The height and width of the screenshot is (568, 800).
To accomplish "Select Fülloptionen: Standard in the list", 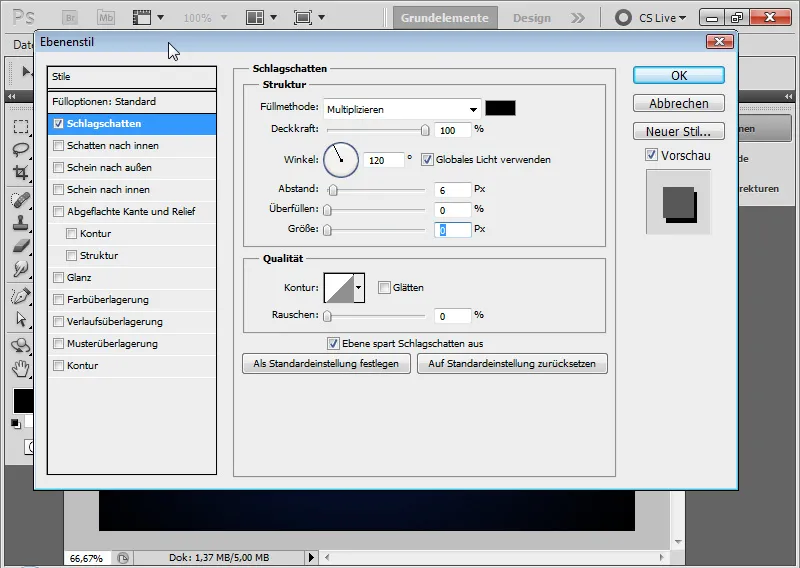I will [x=132, y=102].
